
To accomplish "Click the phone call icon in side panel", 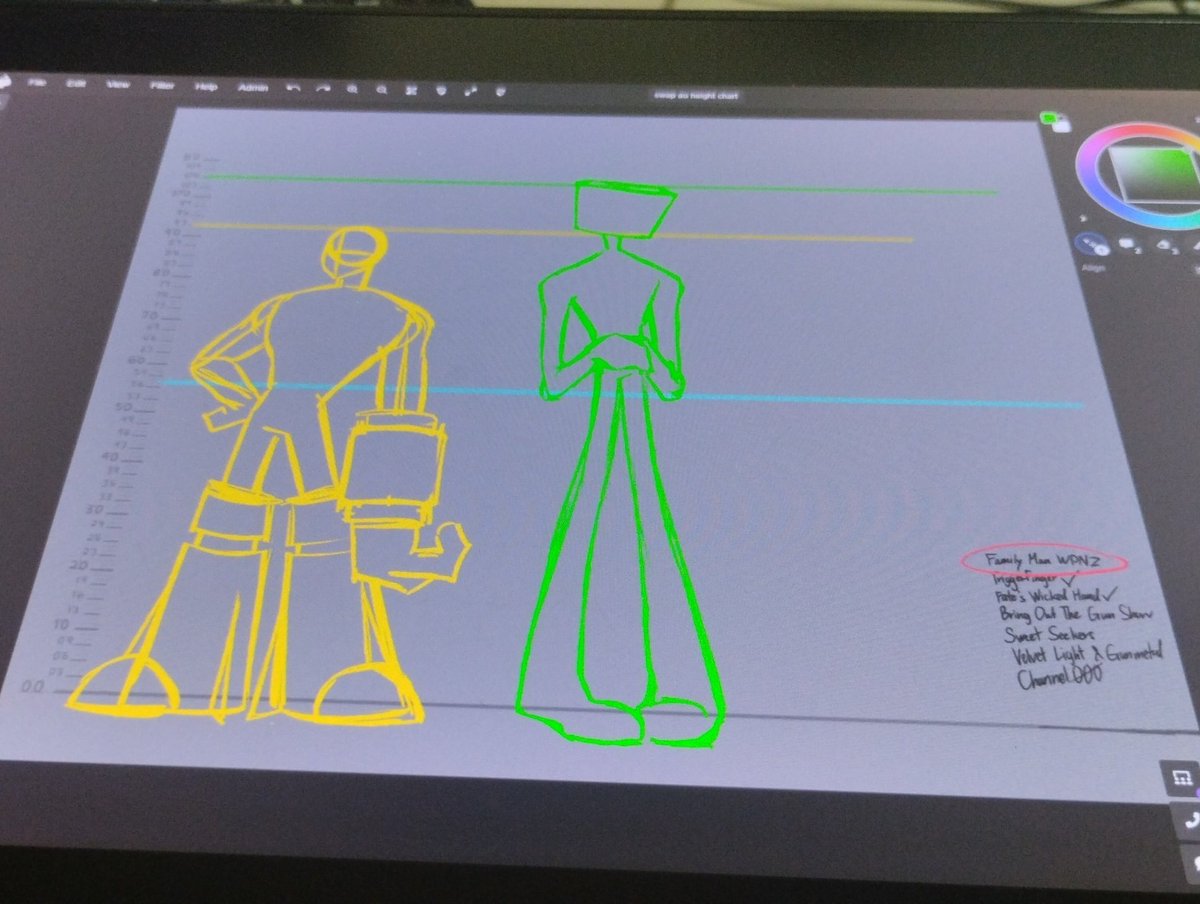I will (x=1190, y=822).
